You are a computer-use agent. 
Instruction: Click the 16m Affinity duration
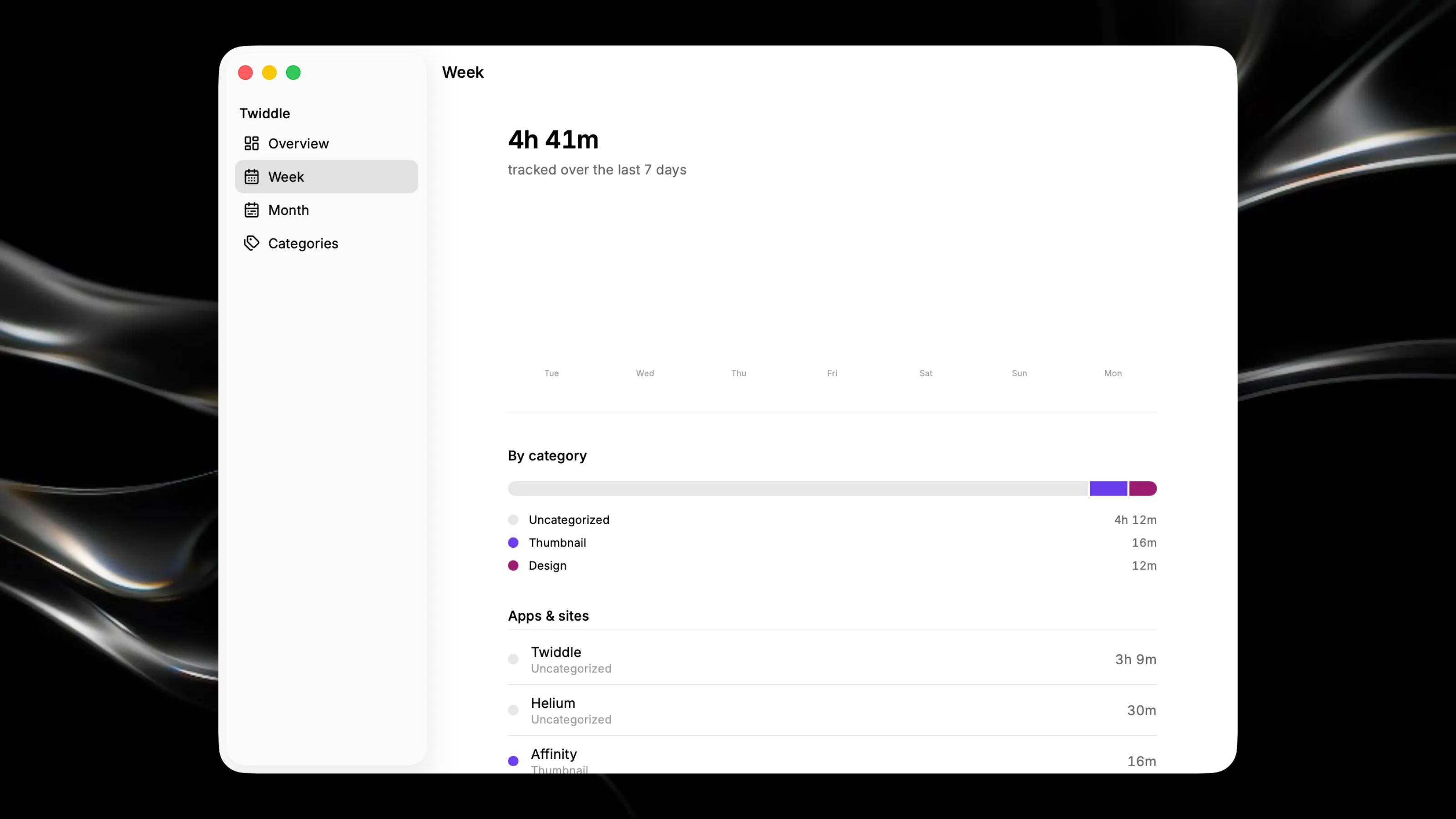point(1142,761)
